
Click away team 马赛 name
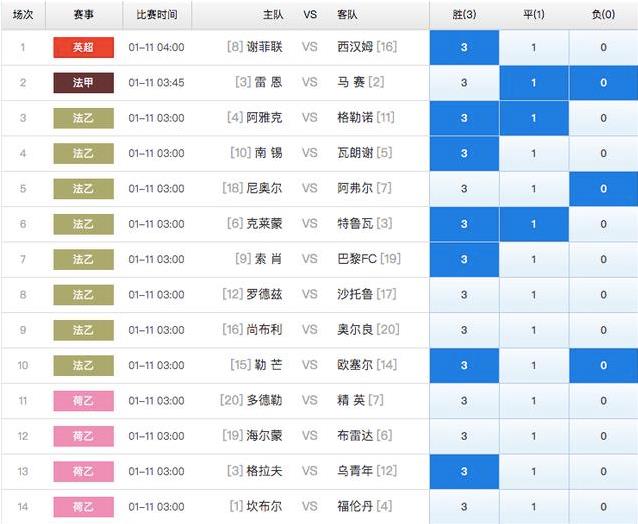click(x=351, y=83)
